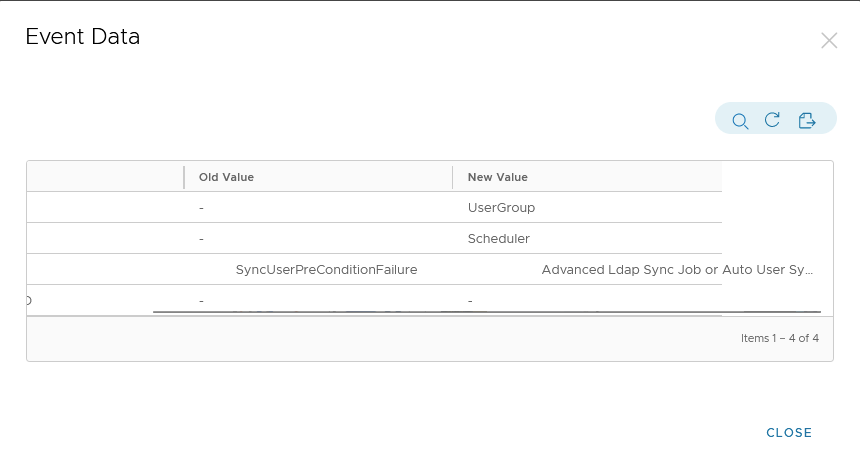Select the Scheduler new value cell

[x=499, y=239]
